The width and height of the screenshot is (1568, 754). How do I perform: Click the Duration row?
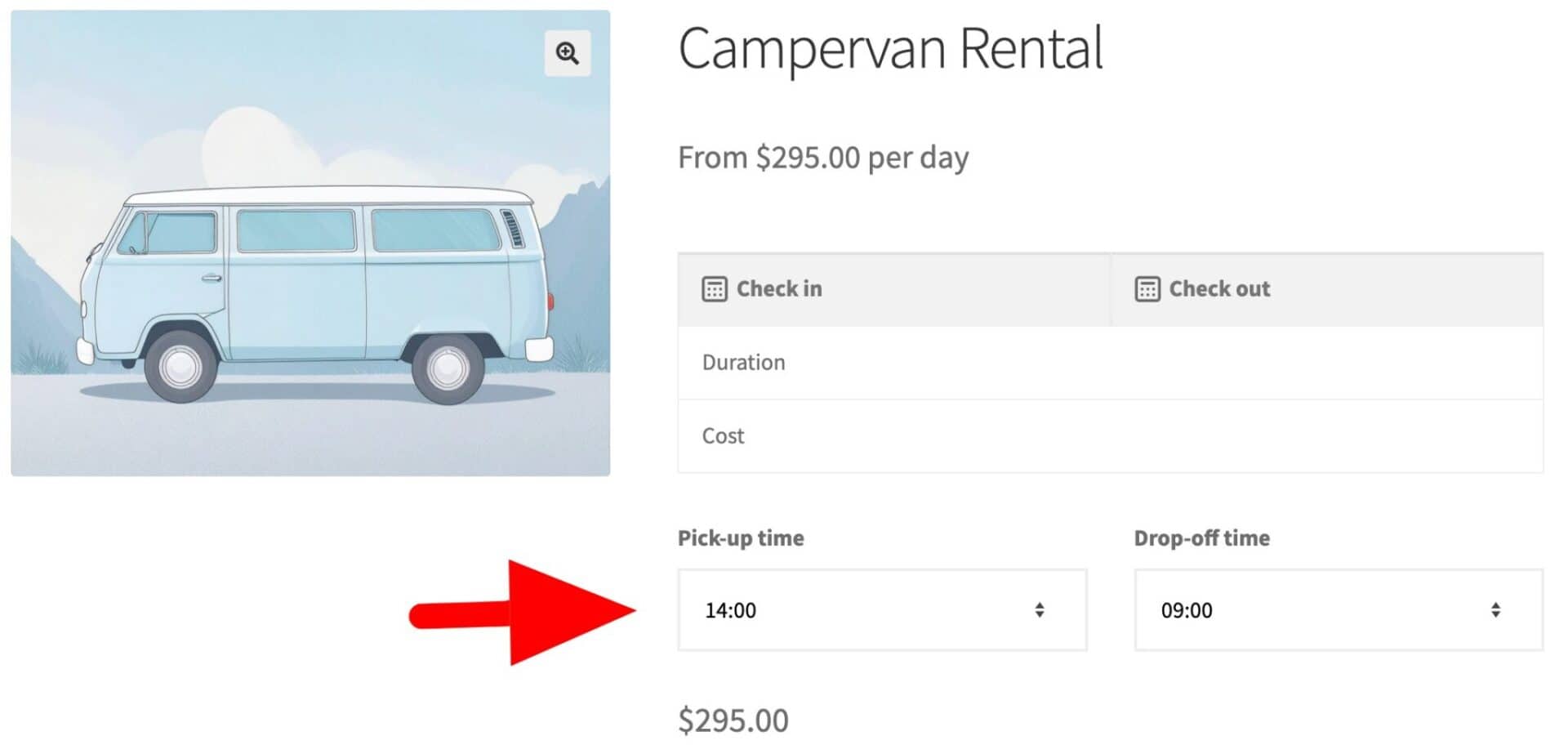[x=1109, y=363]
